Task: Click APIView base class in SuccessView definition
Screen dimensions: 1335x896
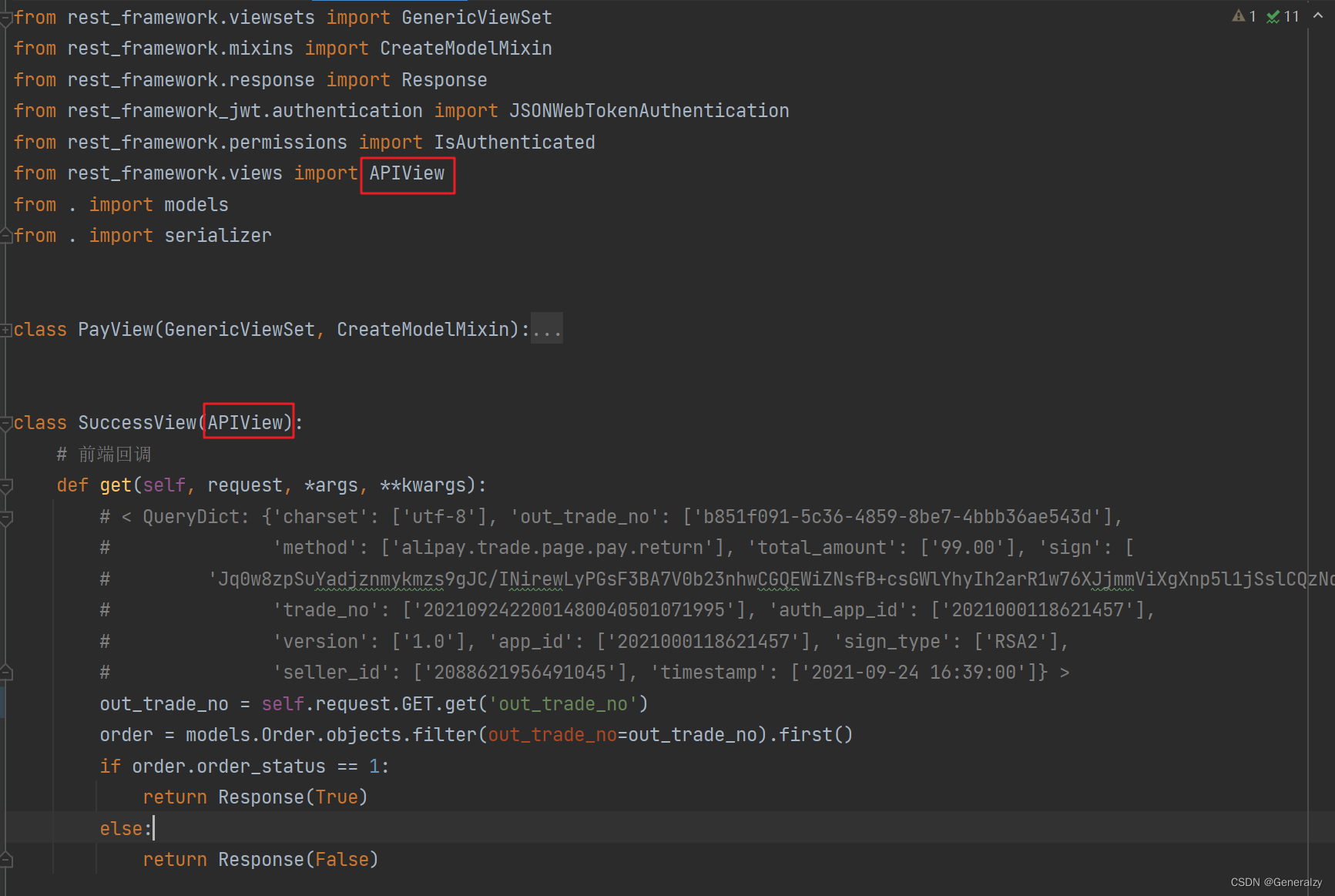Action: 245,422
